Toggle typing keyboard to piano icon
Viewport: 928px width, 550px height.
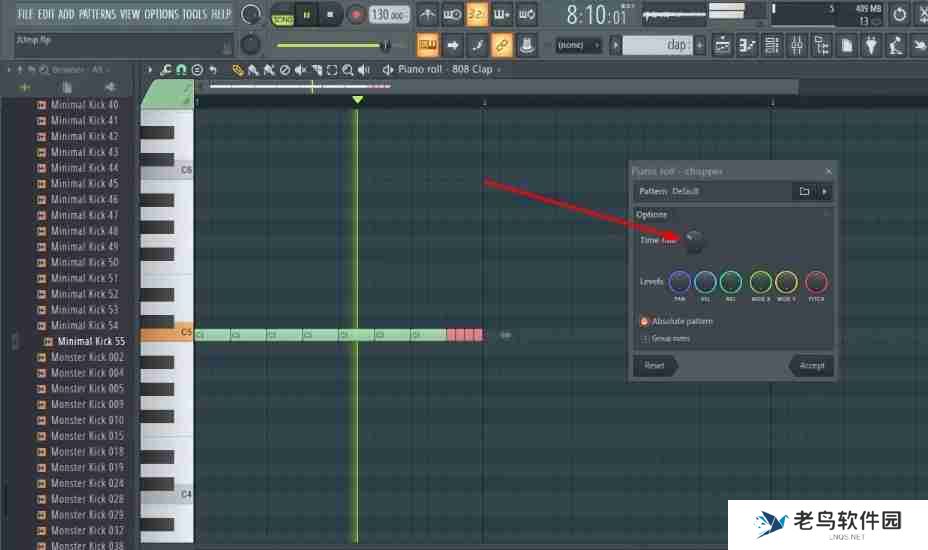pos(427,45)
